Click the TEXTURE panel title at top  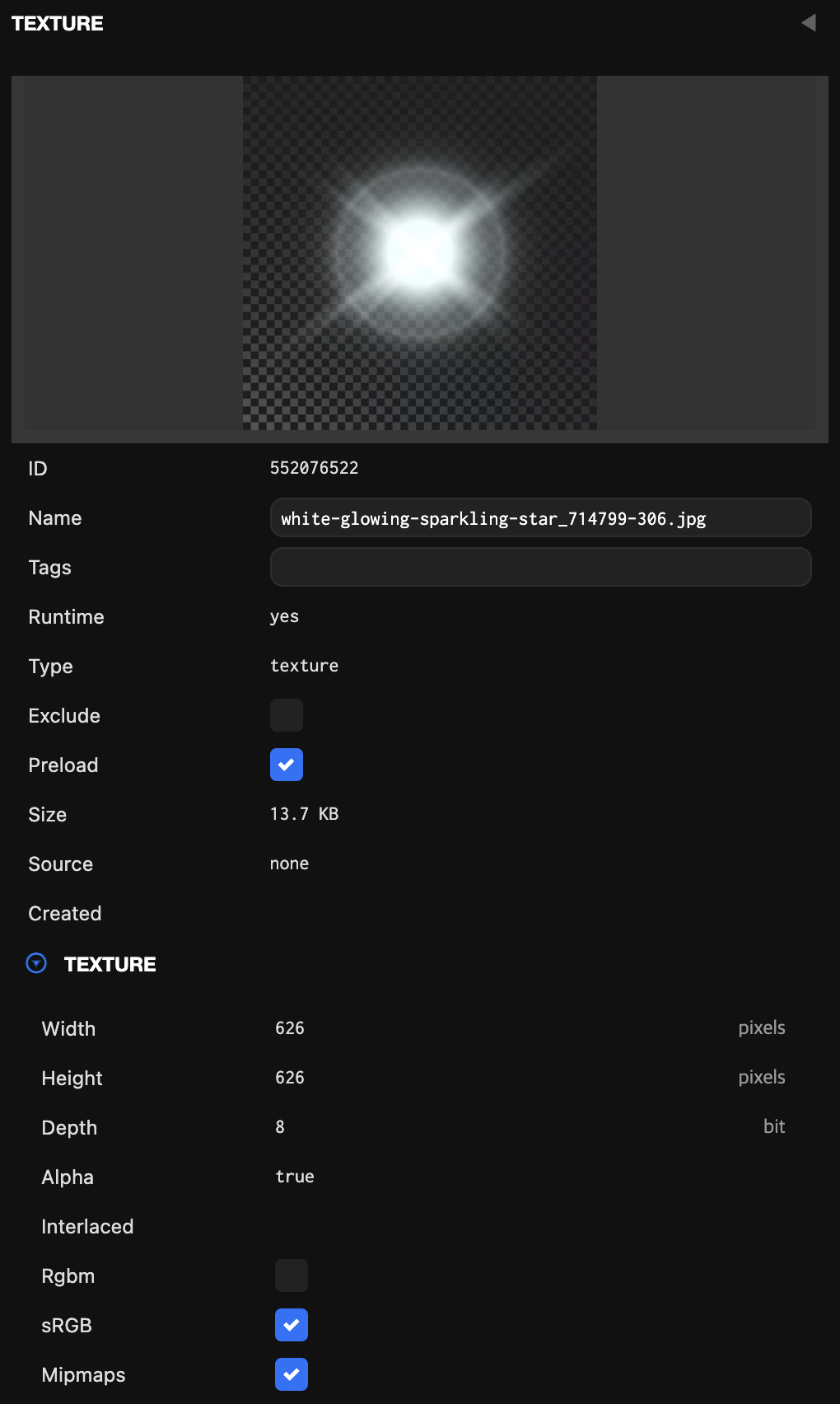coord(58,23)
